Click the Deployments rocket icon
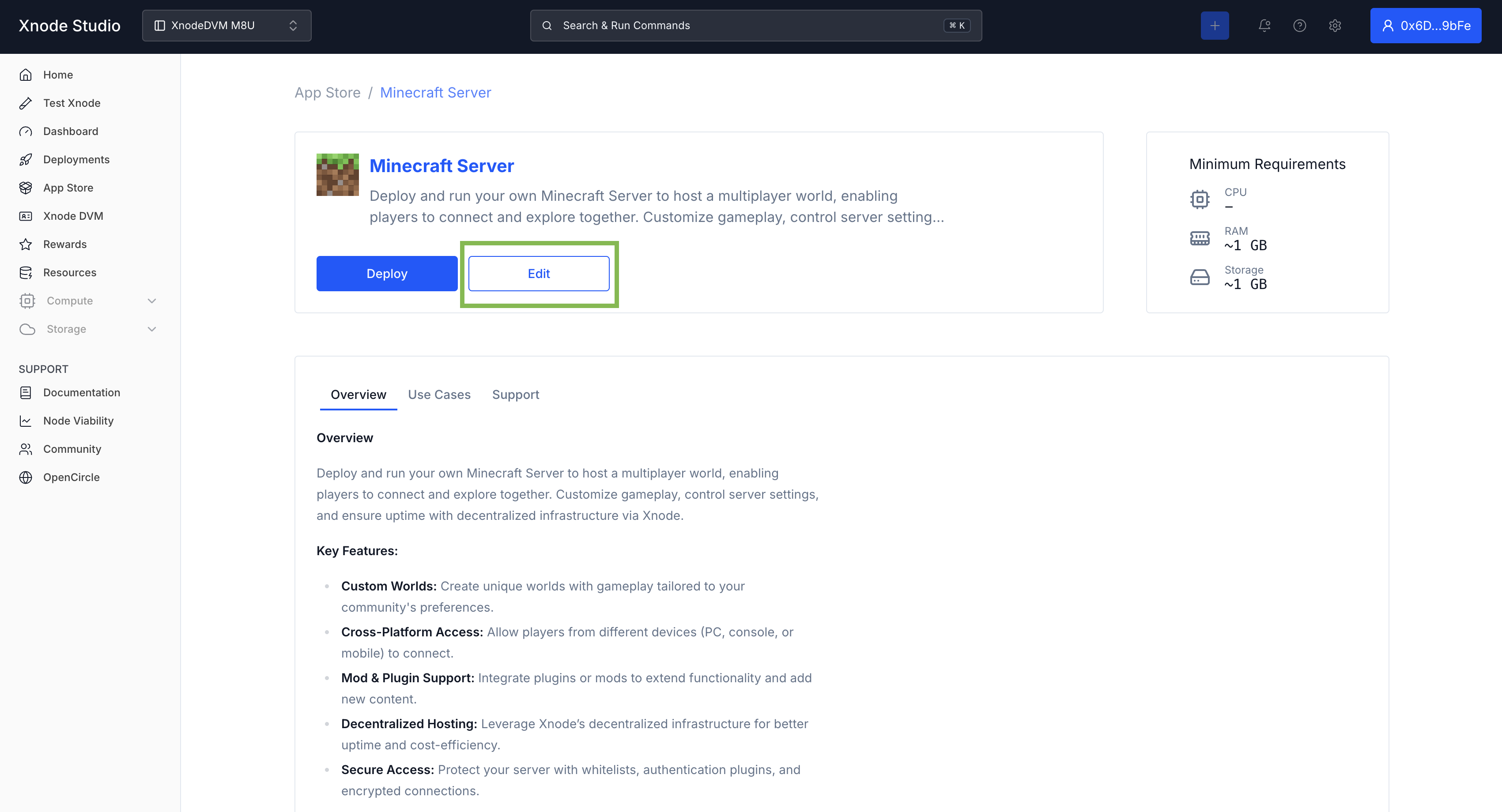This screenshot has width=1502, height=812. (x=26, y=160)
